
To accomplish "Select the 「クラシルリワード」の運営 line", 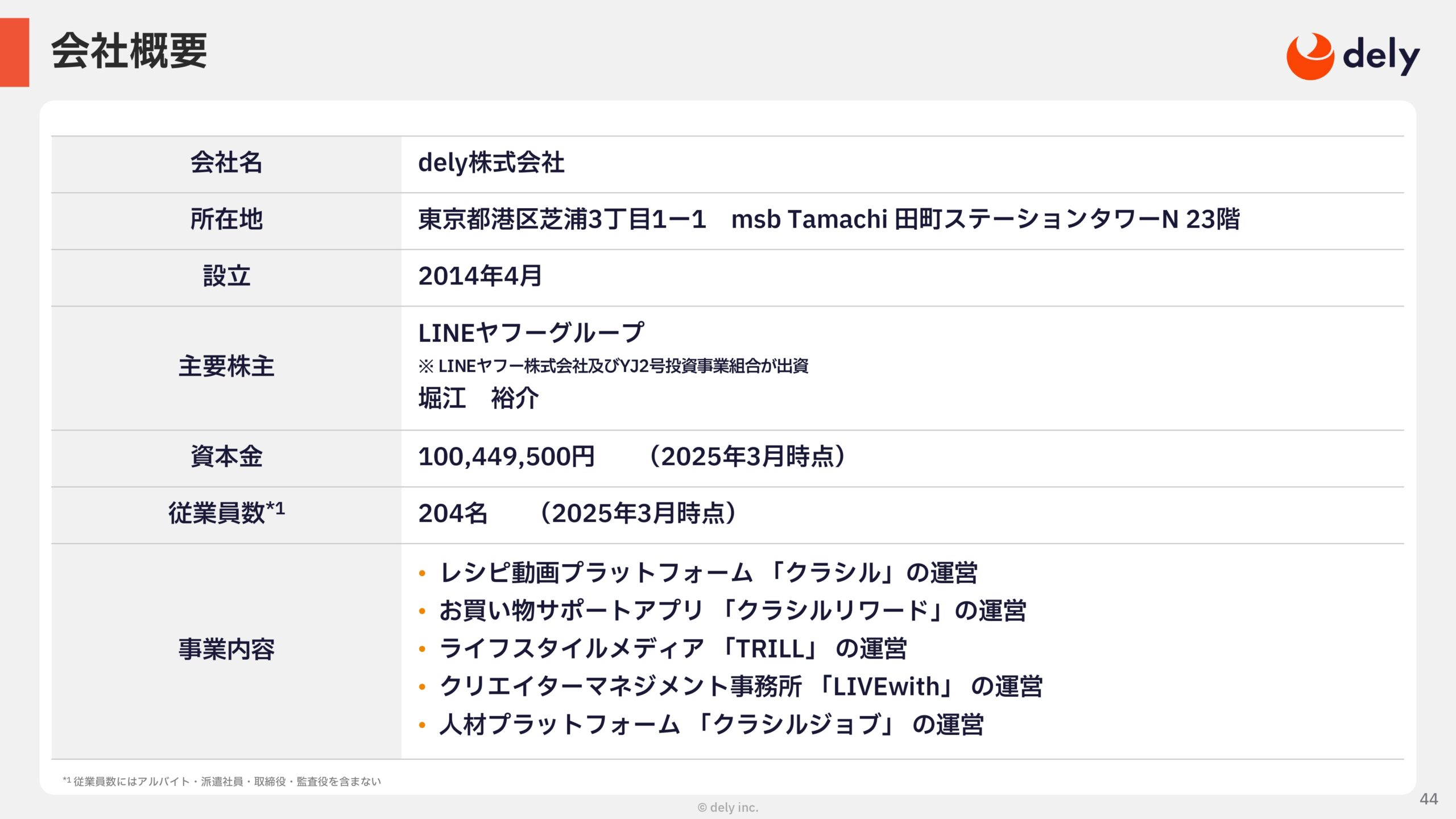I will click(x=733, y=611).
